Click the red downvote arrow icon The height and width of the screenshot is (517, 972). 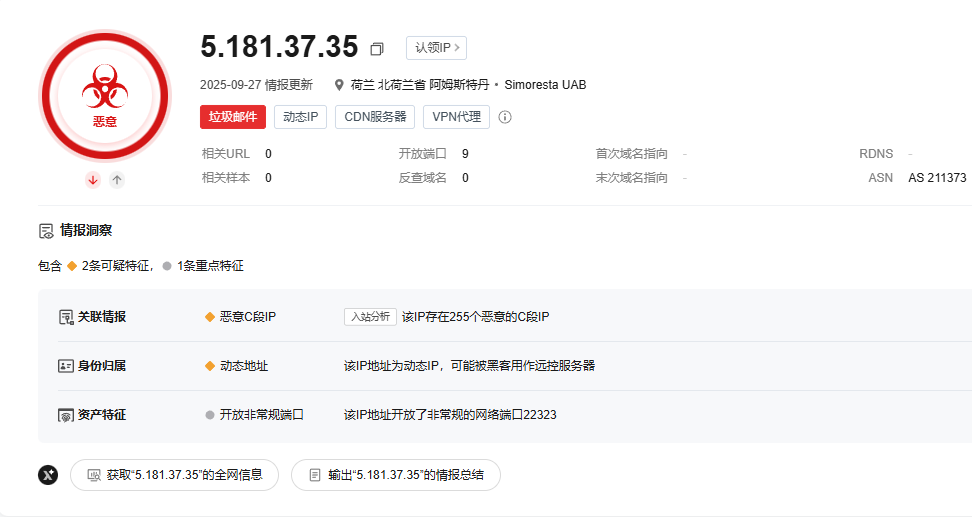tap(93, 180)
